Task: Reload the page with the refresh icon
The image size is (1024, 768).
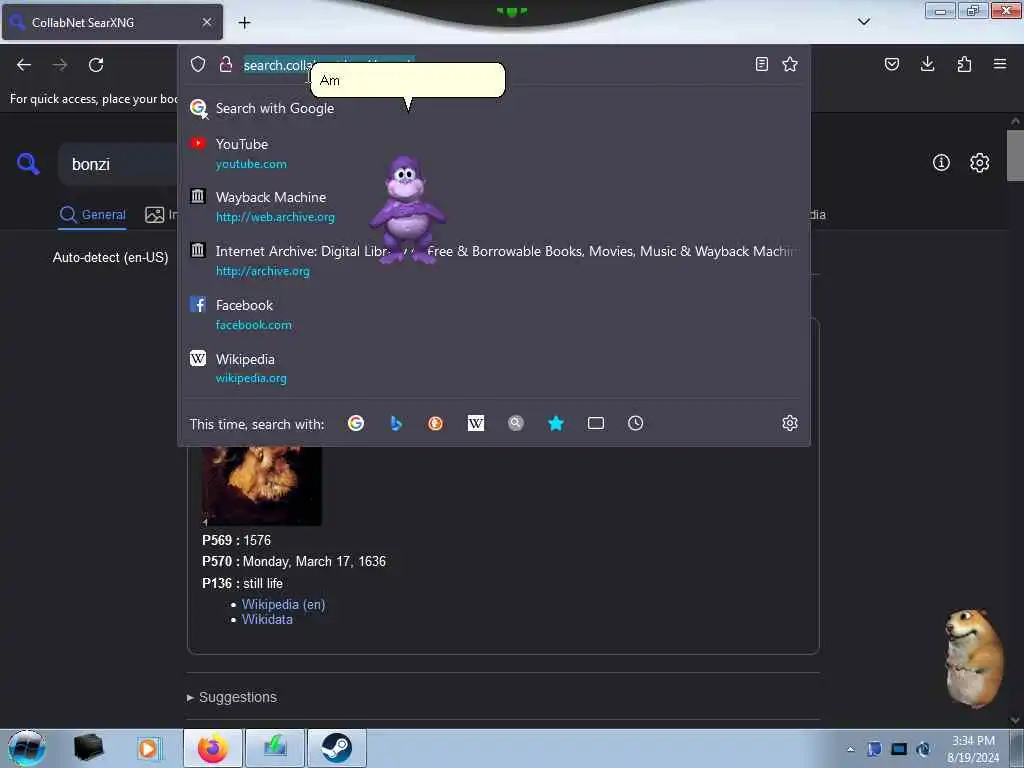Action: pyautogui.click(x=96, y=65)
